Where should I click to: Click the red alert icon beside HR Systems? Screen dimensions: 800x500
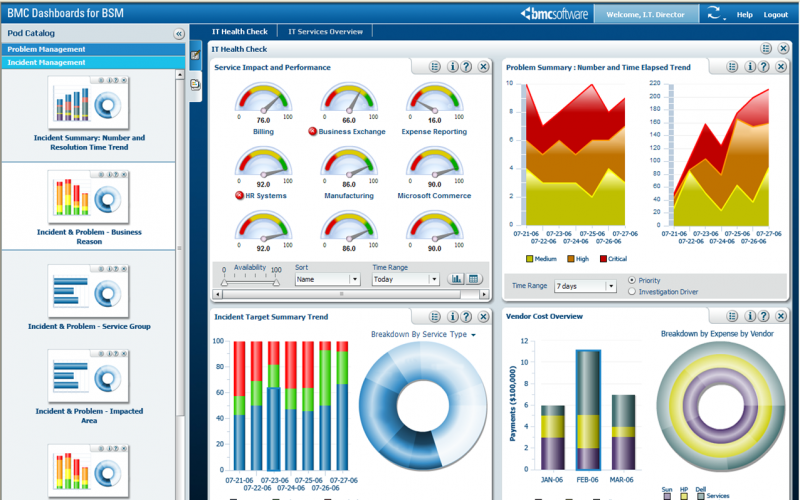click(239, 195)
